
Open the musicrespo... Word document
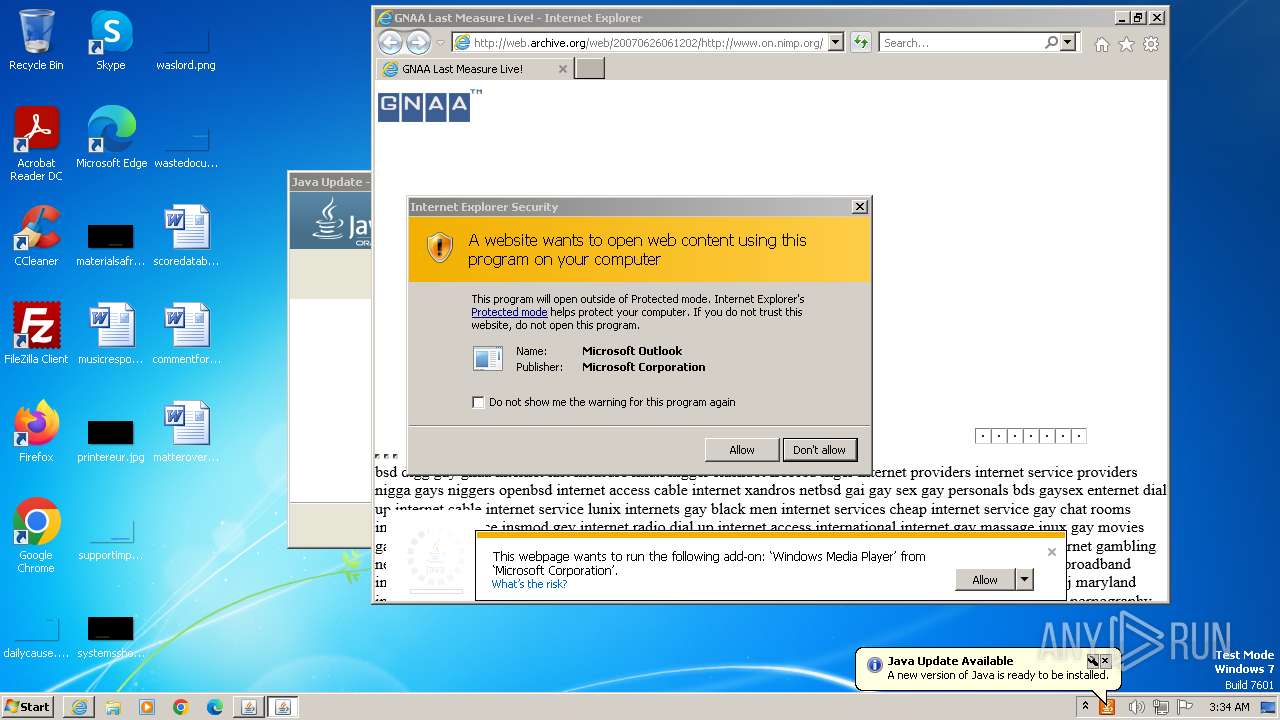(111, 334)
